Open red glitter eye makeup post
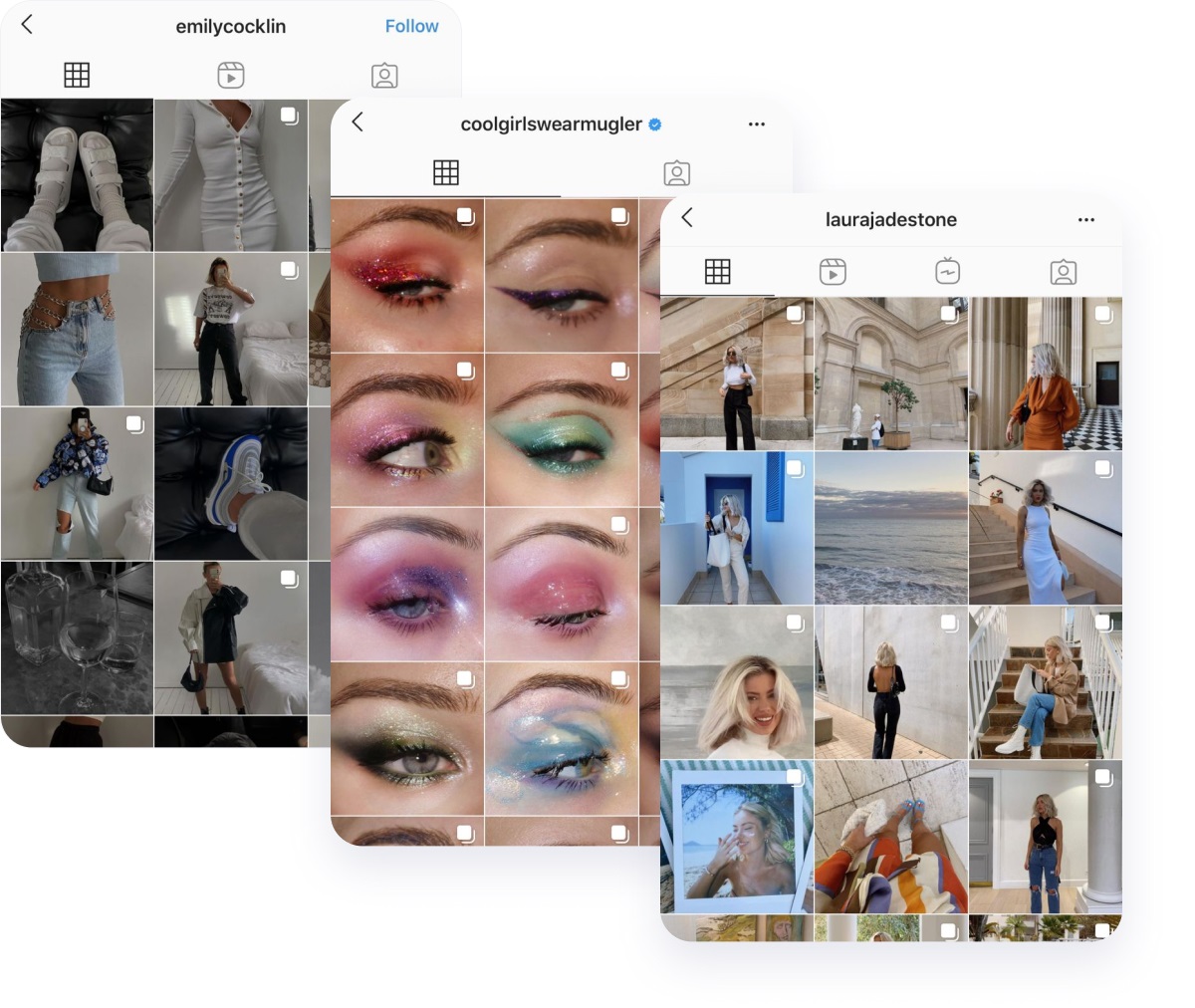The width and height of the screenshot is (1195, 1008). [x=407, y=275]
